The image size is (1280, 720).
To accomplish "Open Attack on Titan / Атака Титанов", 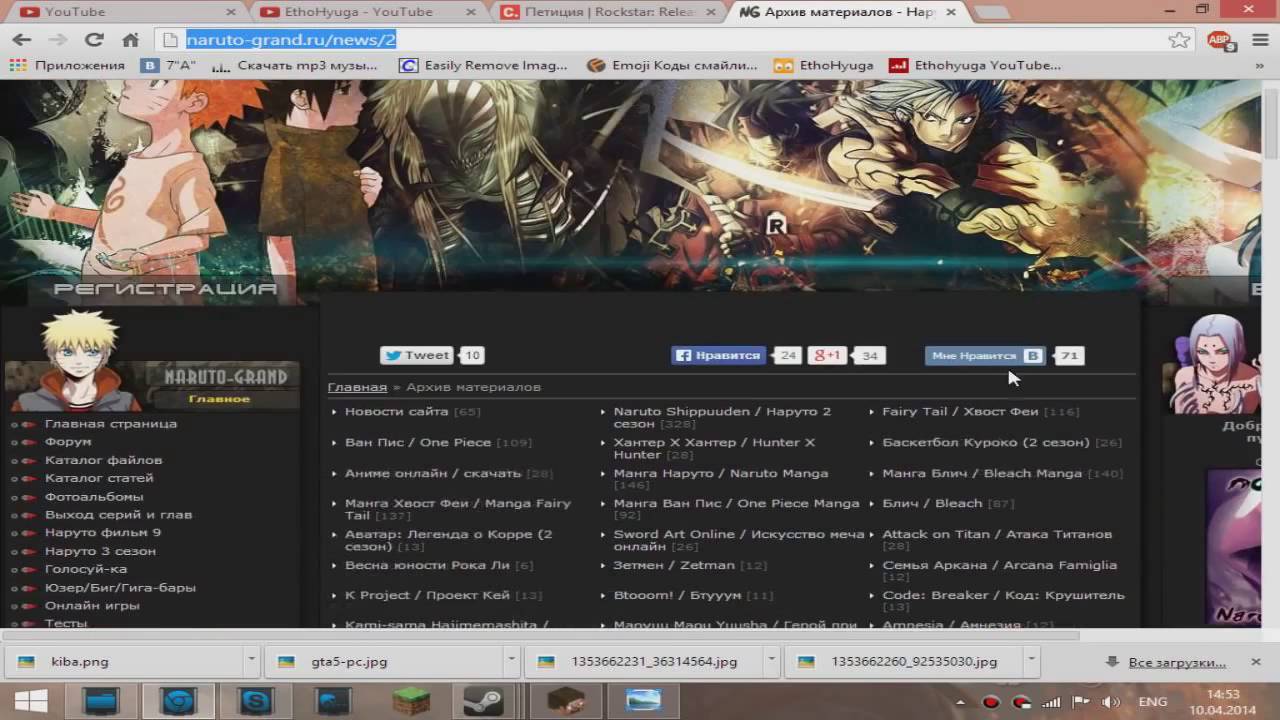I will tap(997, 534).
